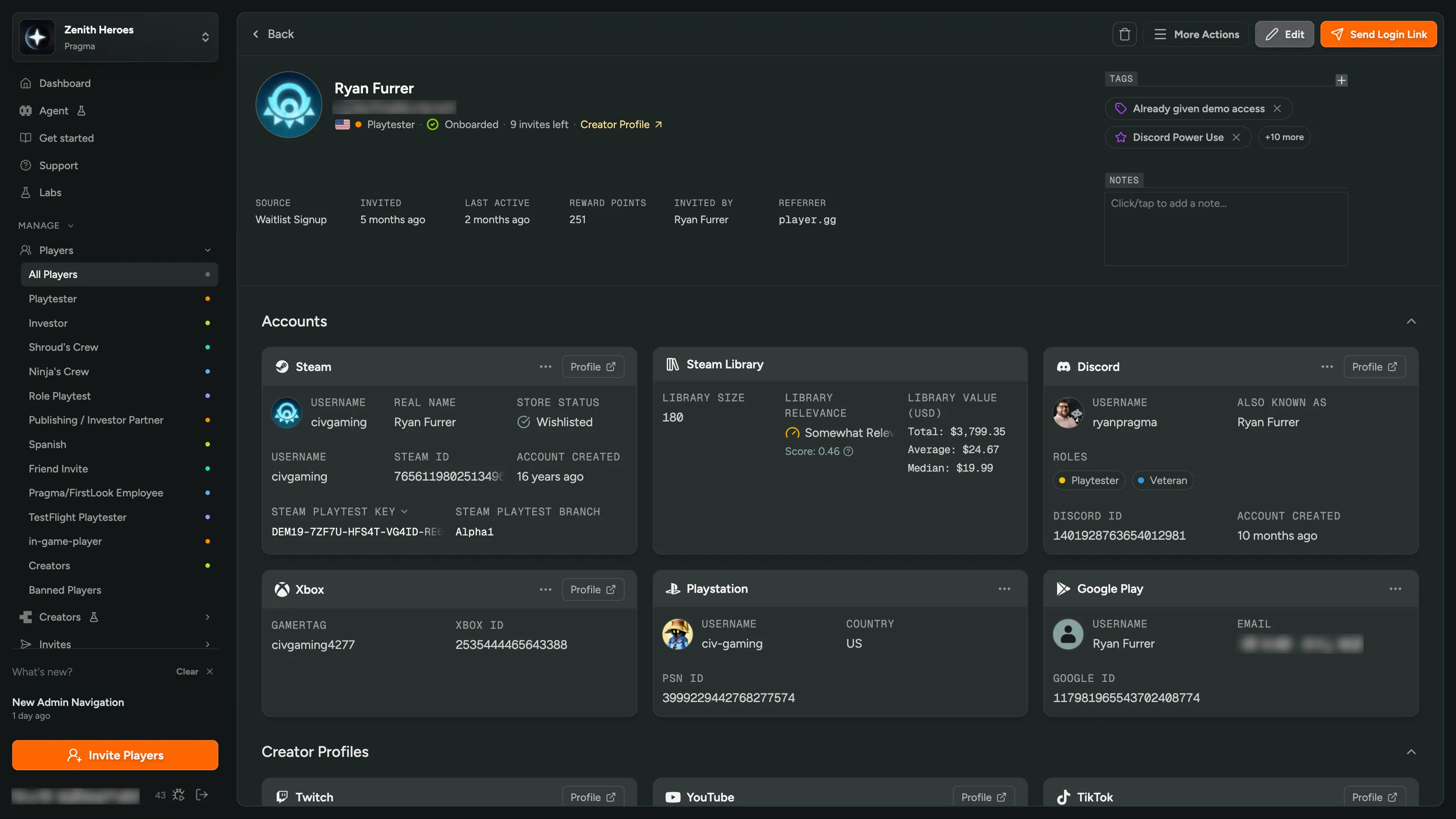
Task: Click the Invite Players button
Action: (115, 755)
